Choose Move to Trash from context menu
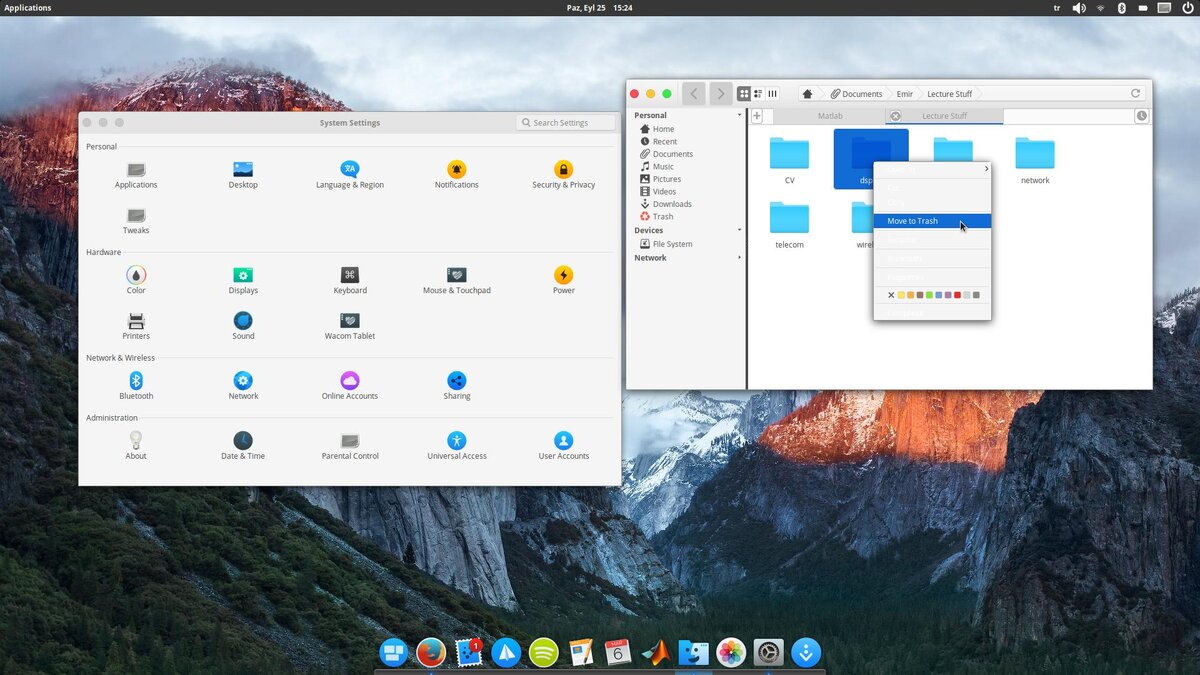Screen dimensions: 1200x675 point(932,221)
